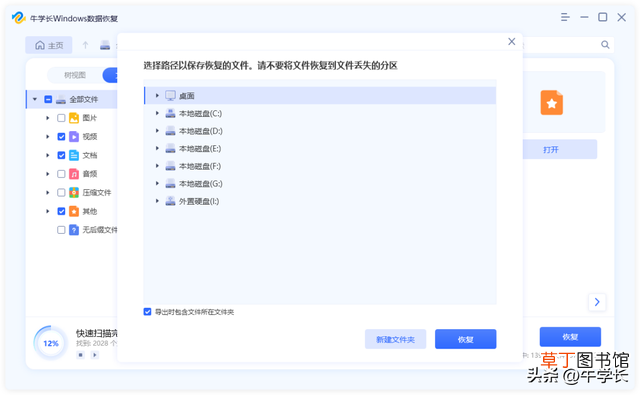Select 本地磁盘(F:) as save location

coord(320,166)
